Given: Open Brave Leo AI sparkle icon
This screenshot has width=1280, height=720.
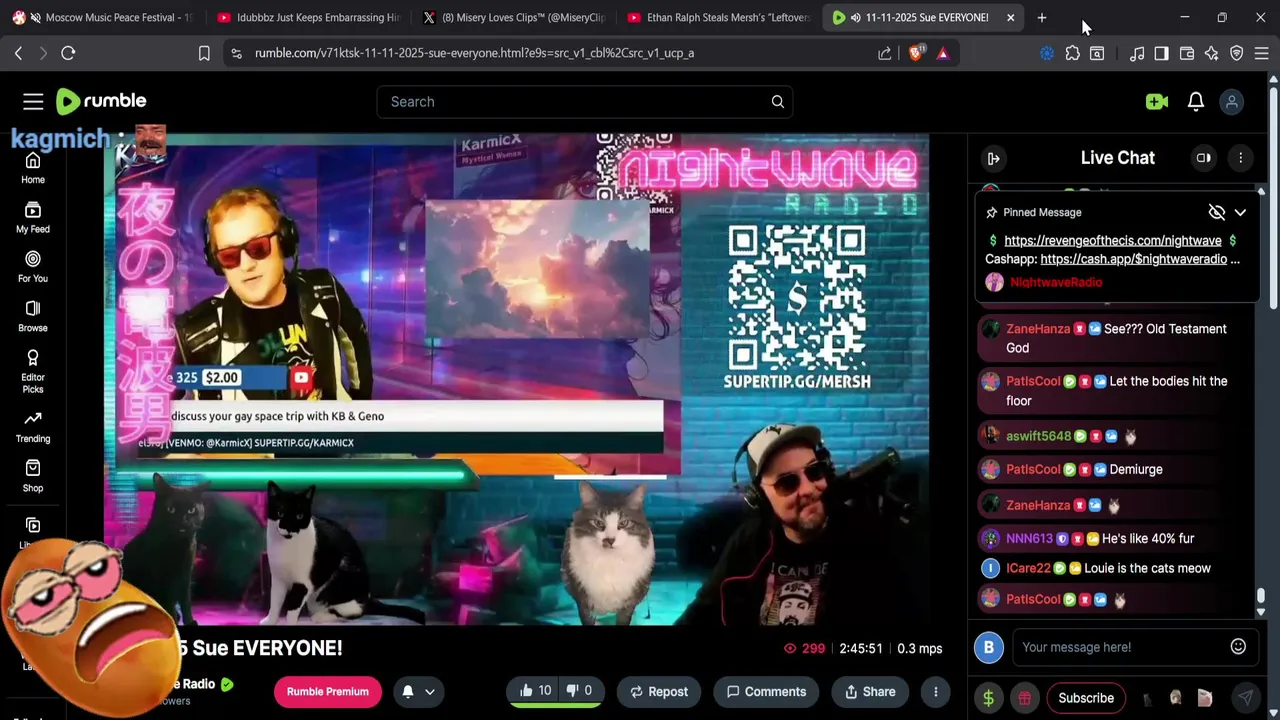Looking at the screenshot, I should click(x=1211, y=53).
